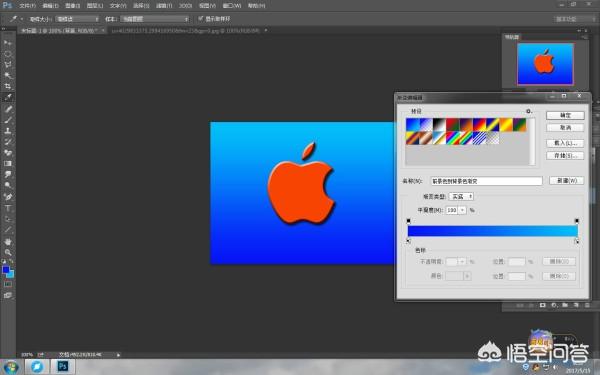
Task: Choose the black-to-white gradient preset
Action: click(x=439, y=124)
